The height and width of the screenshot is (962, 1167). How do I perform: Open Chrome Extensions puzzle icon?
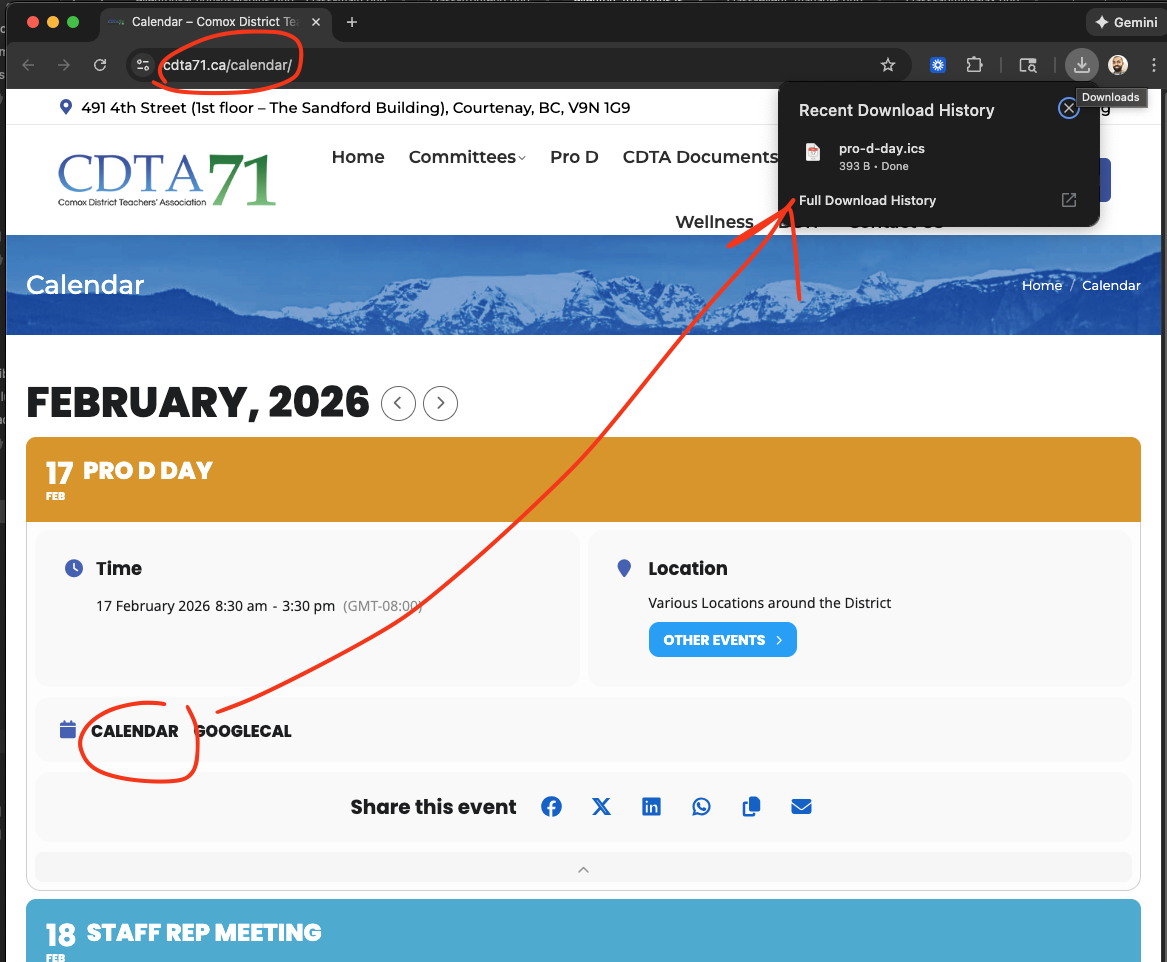click(x=974, y=65)
